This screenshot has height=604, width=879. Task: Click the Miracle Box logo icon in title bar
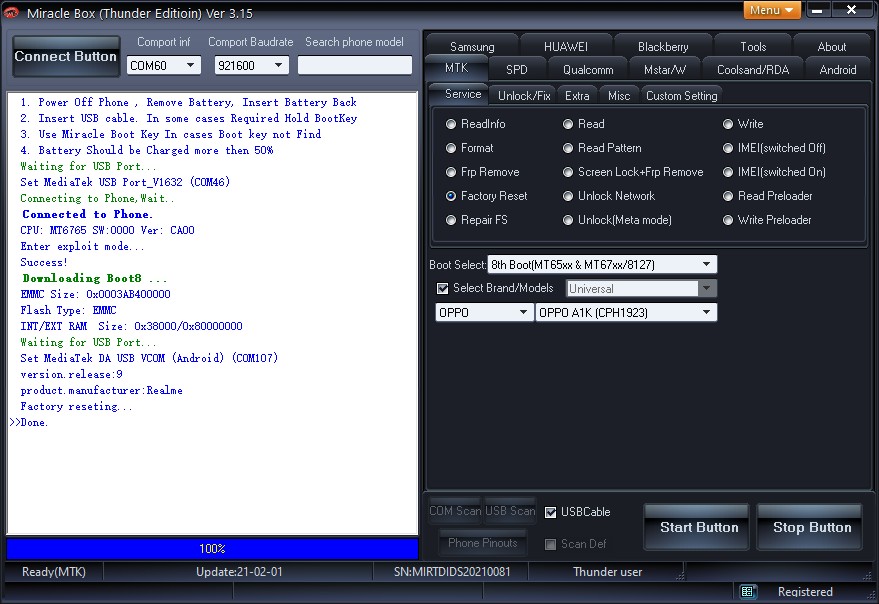coord(11,12)
